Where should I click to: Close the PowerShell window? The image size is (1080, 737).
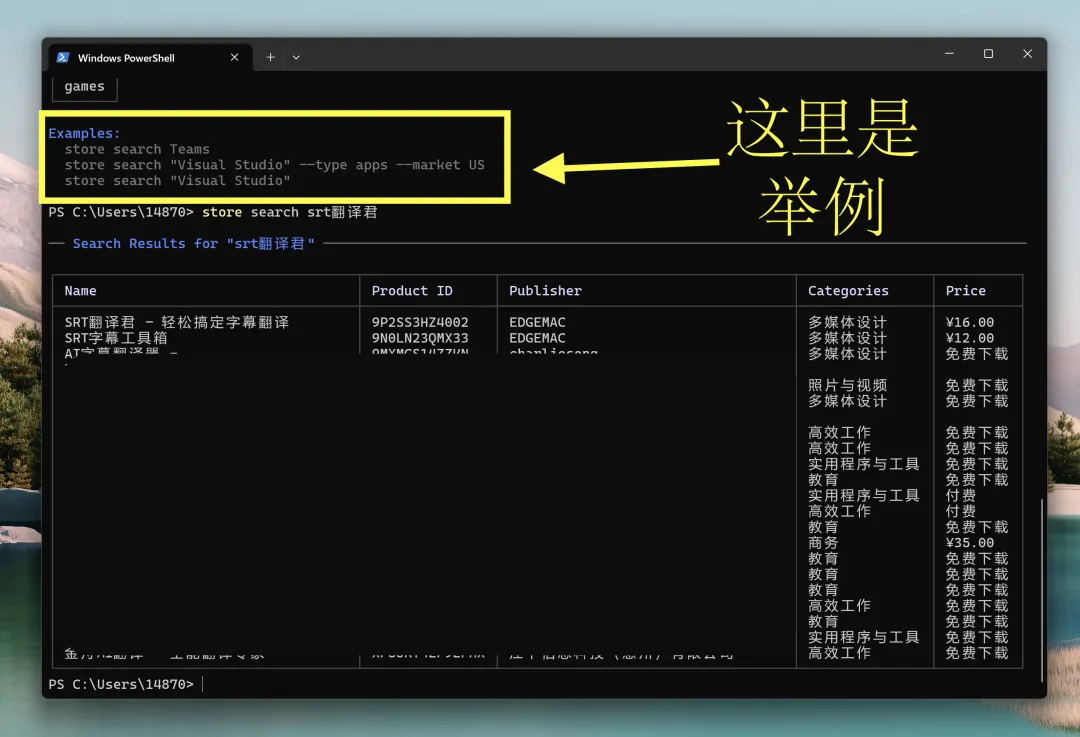click(x=1027, y=54)
